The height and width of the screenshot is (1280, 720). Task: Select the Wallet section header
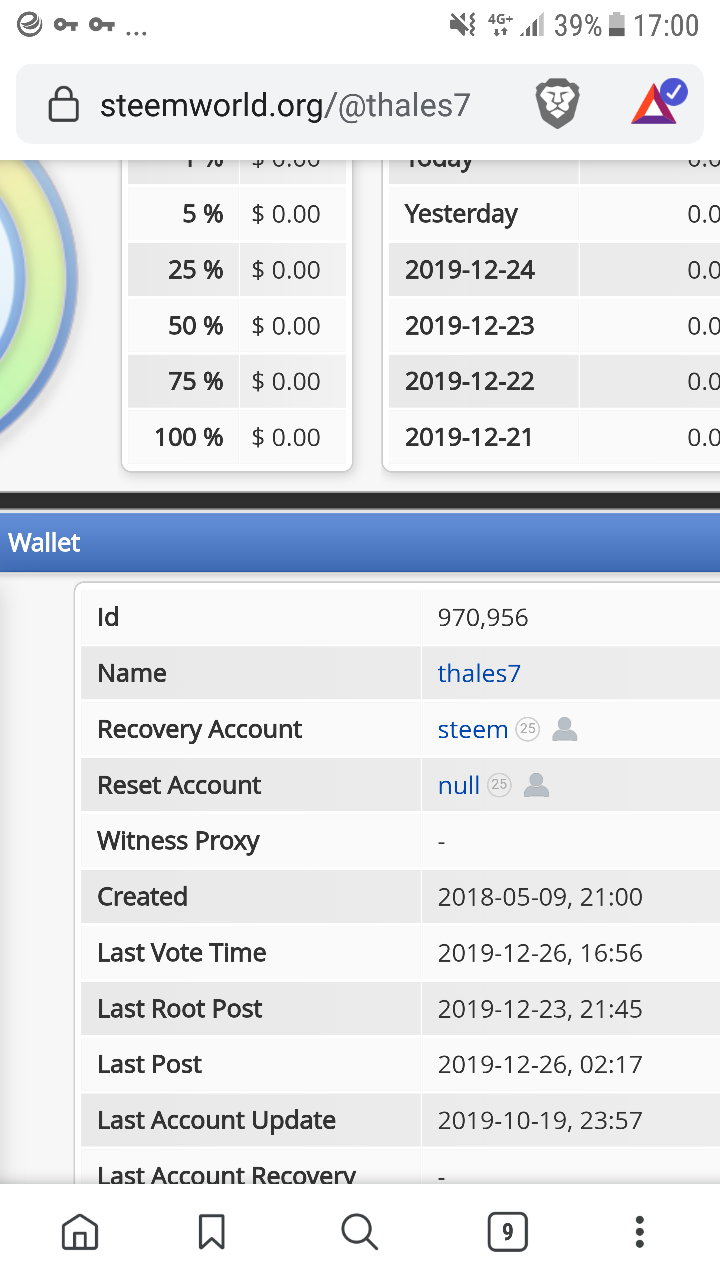pos(45,543)
